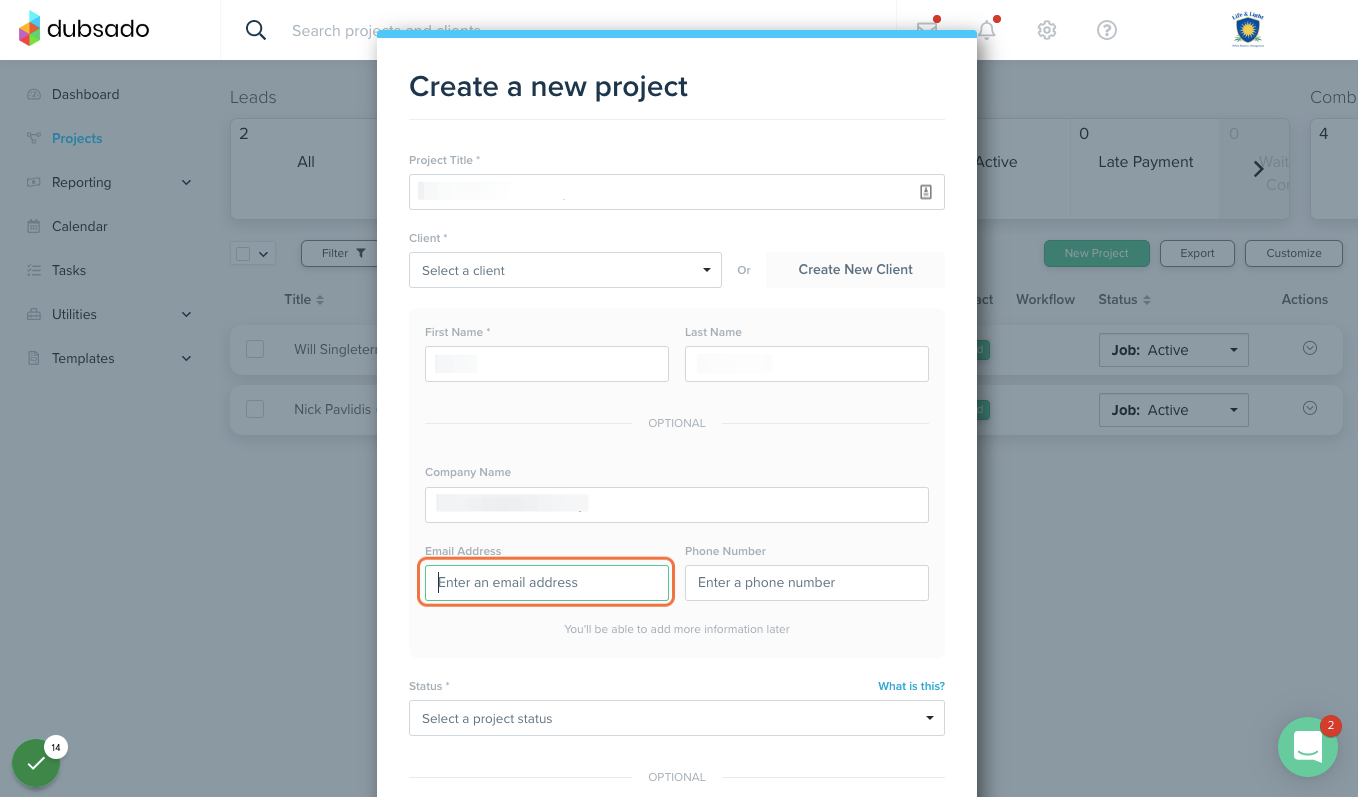This screenshot has width=1358, height=797.
Task: Click contact card icon in Project Title field
Action: point(926,192)
